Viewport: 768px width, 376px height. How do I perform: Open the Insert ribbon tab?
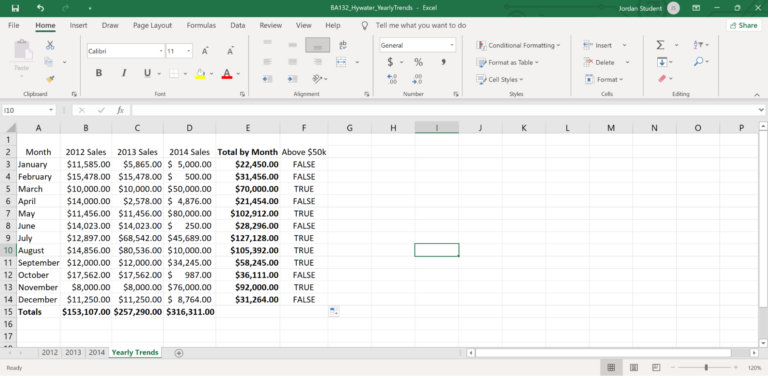78,25
